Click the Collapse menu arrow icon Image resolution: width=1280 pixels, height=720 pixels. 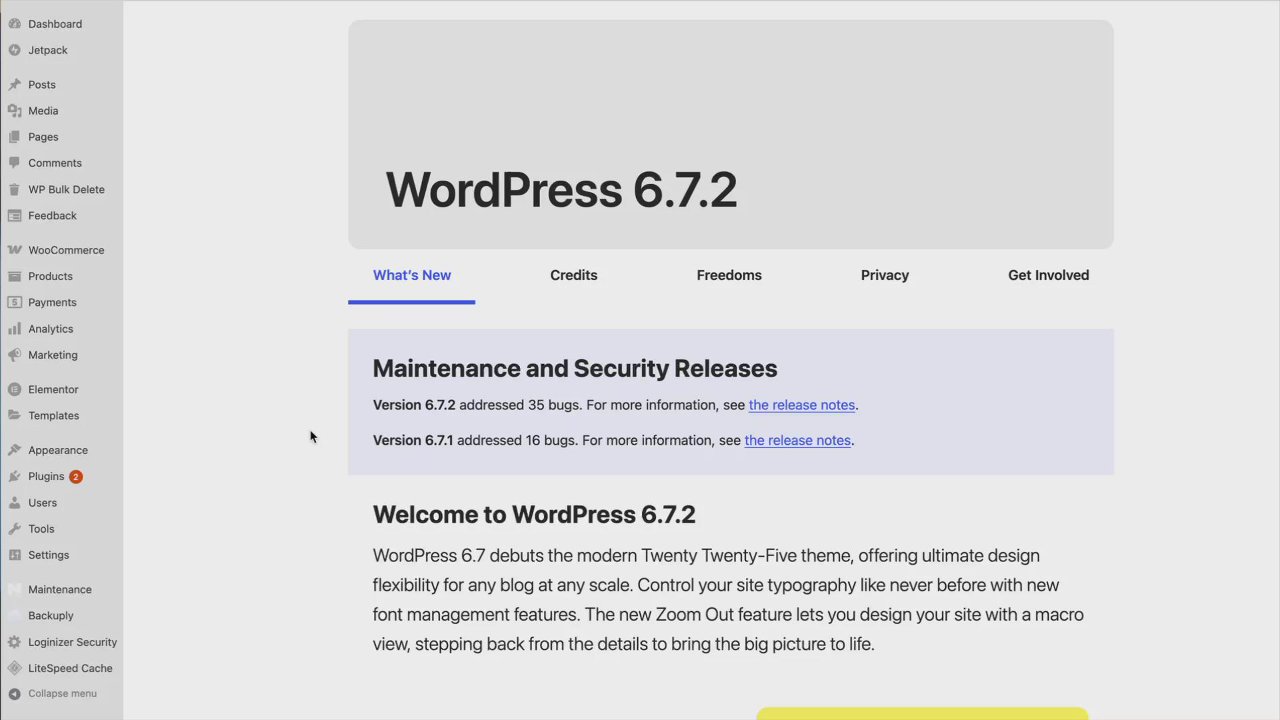pyautogui.click(x=14, y=694)
